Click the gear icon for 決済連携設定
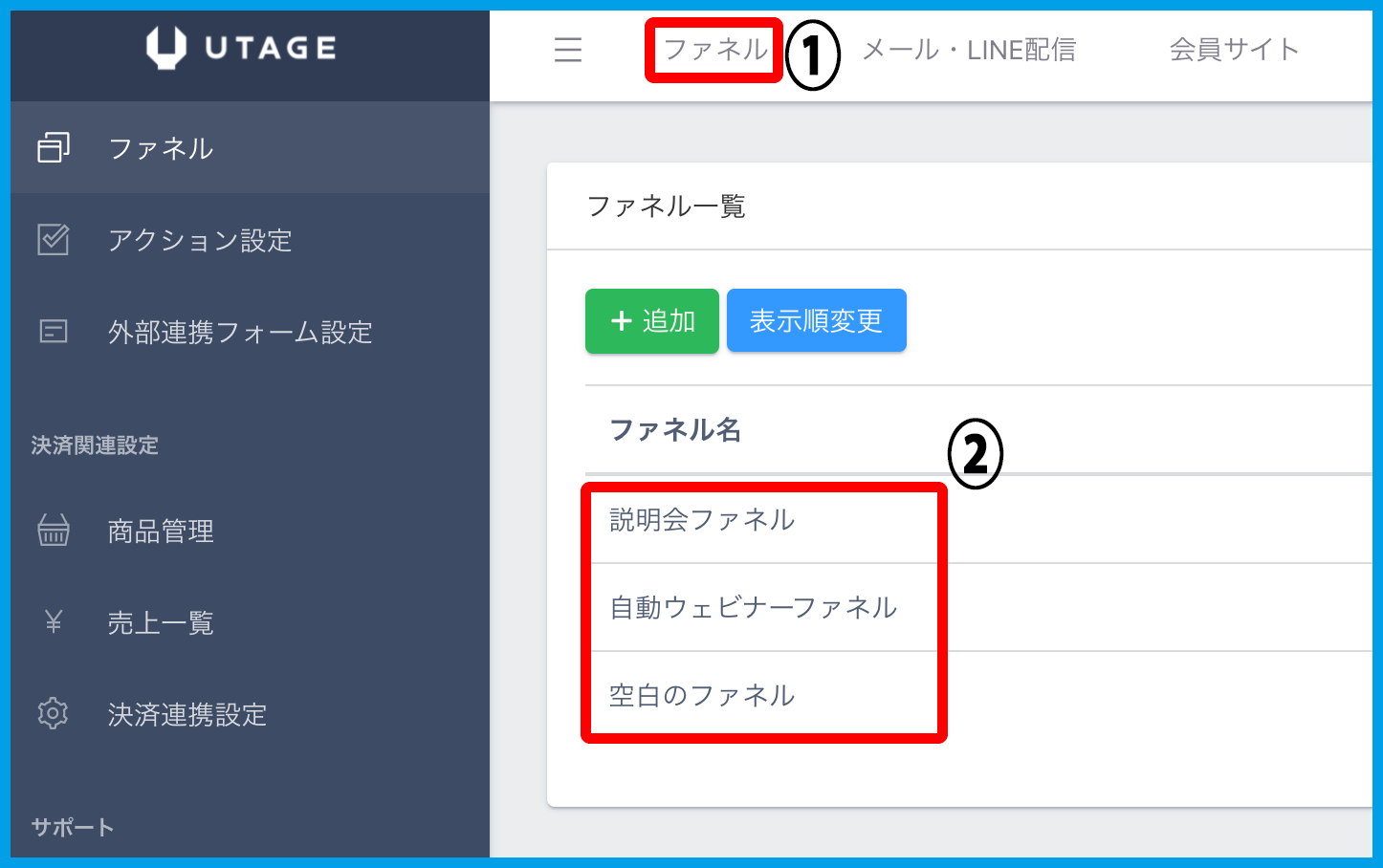The image size is (1383, 868). pos(54,714)
